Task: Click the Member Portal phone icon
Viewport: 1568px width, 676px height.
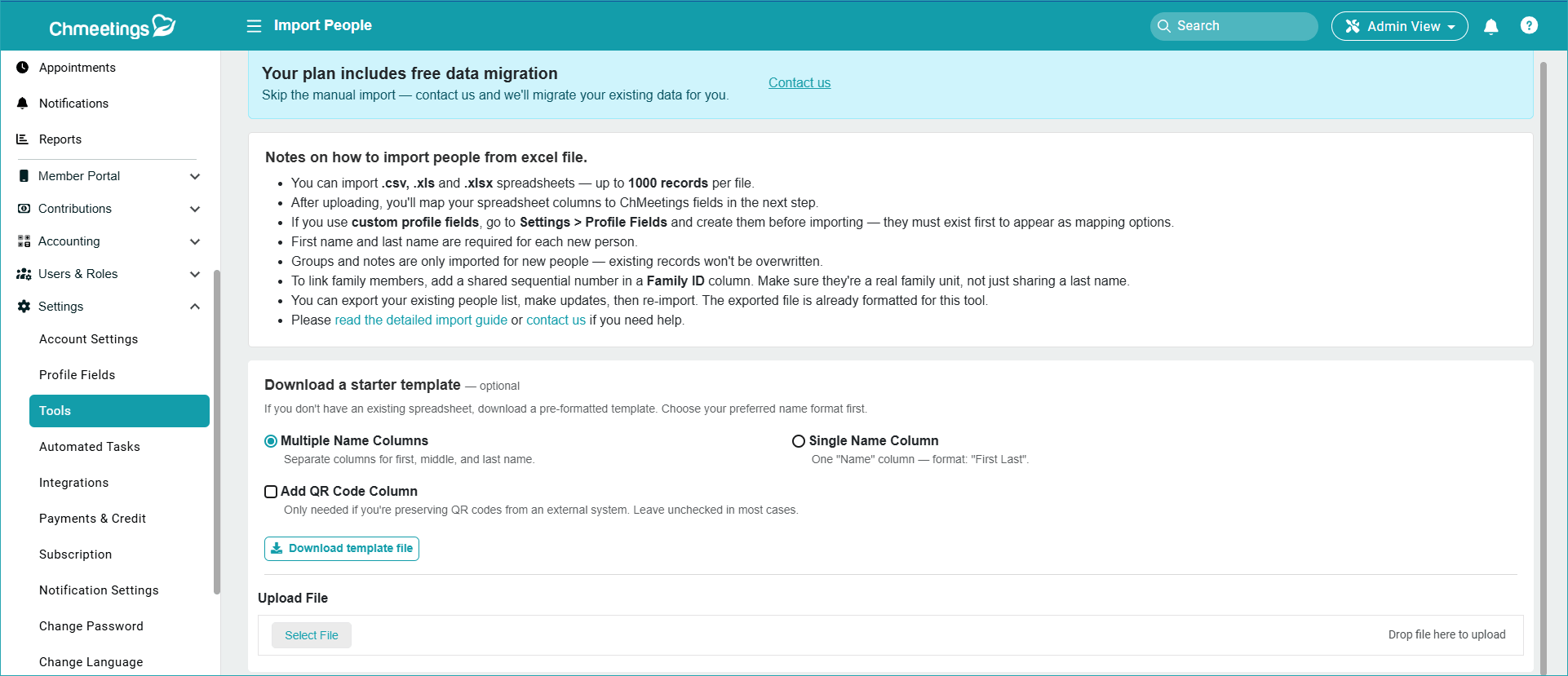Action: (24, 176)
